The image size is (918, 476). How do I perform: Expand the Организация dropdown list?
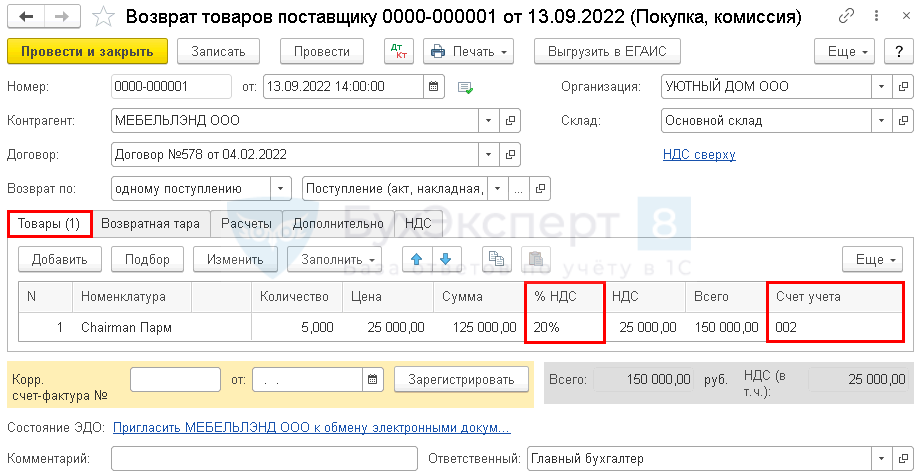pyautogui.click(x=881, y=87)
